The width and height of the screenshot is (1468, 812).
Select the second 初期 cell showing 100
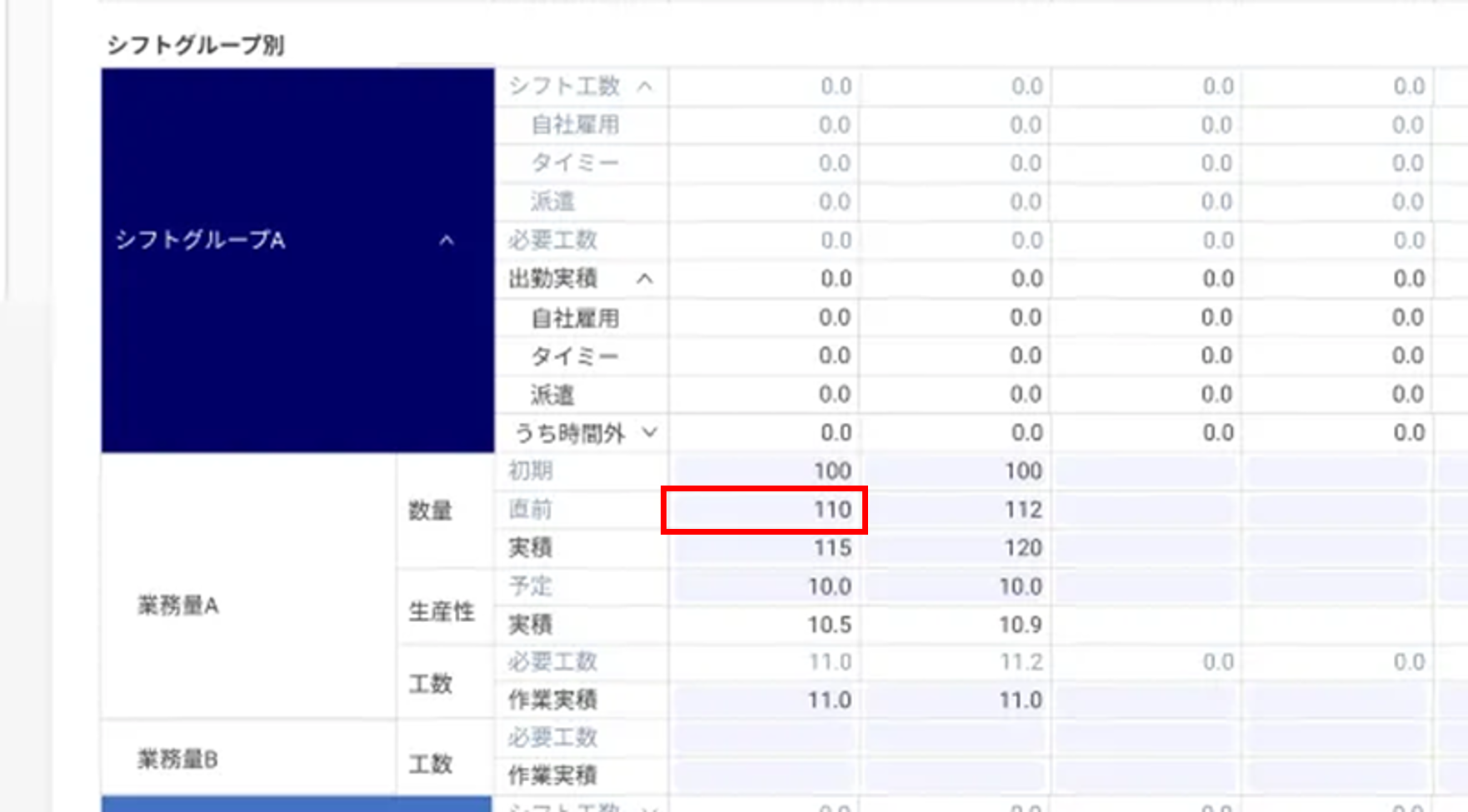click(x=956, y=471)
